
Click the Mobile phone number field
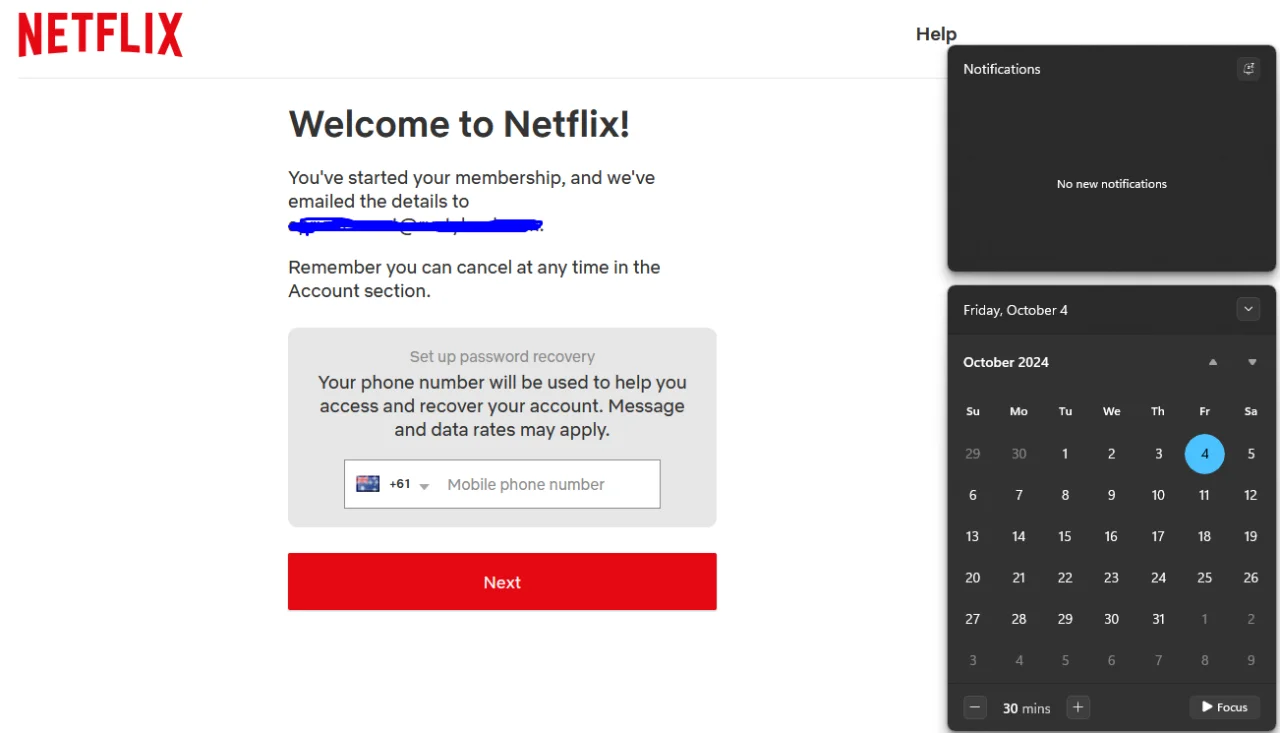(x=549, y=484)
